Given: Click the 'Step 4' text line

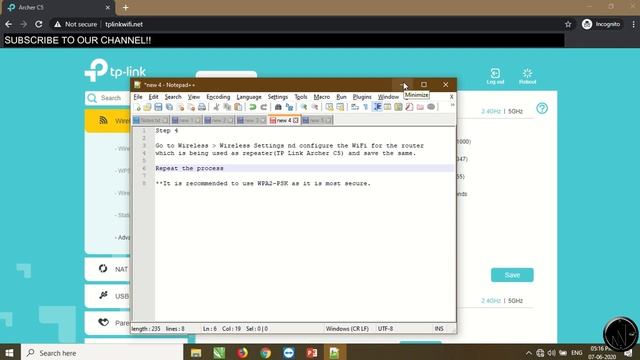Looking at the screenshot, I should coord(167,131).
